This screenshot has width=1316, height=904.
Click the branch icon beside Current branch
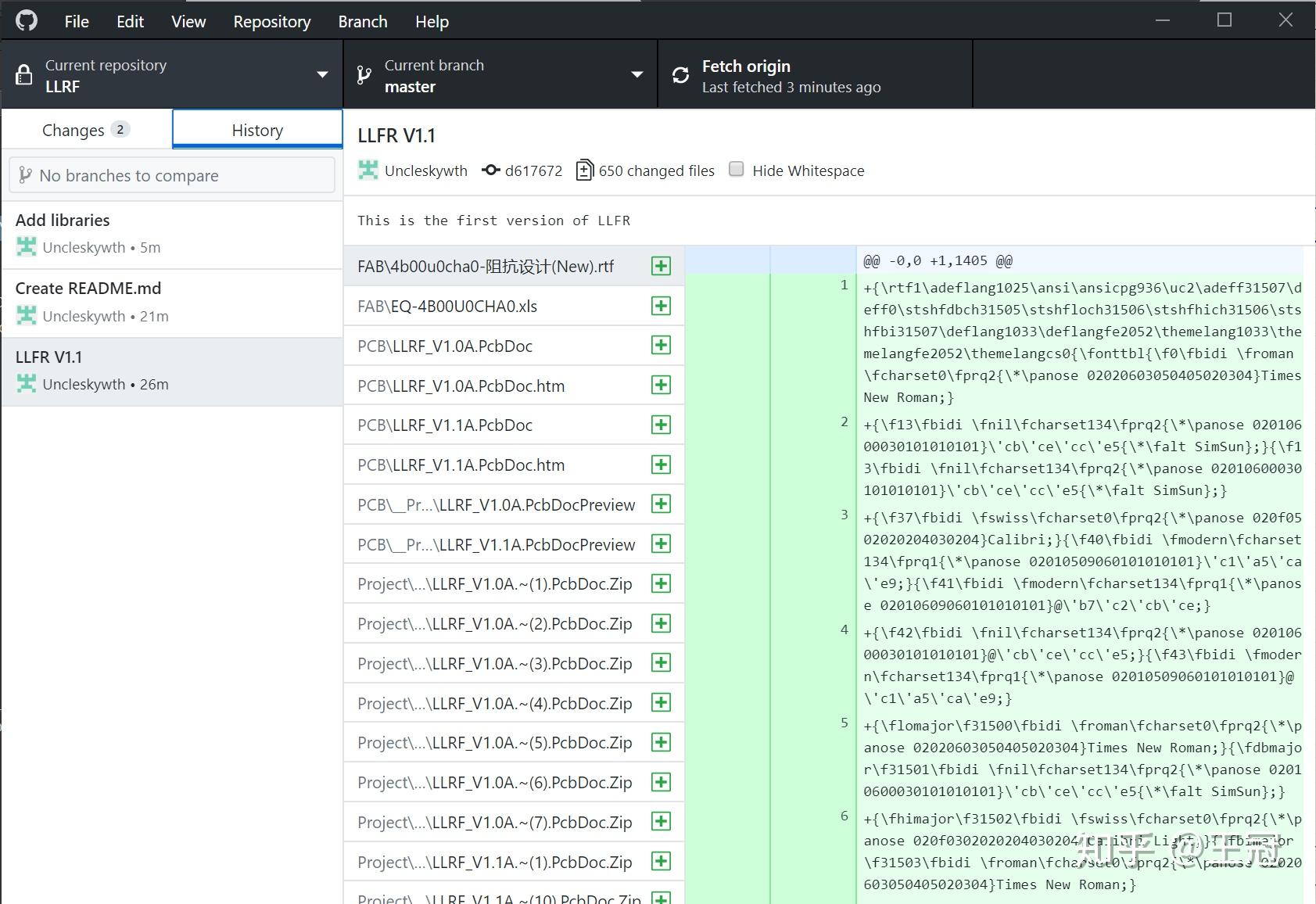(364, 75)
